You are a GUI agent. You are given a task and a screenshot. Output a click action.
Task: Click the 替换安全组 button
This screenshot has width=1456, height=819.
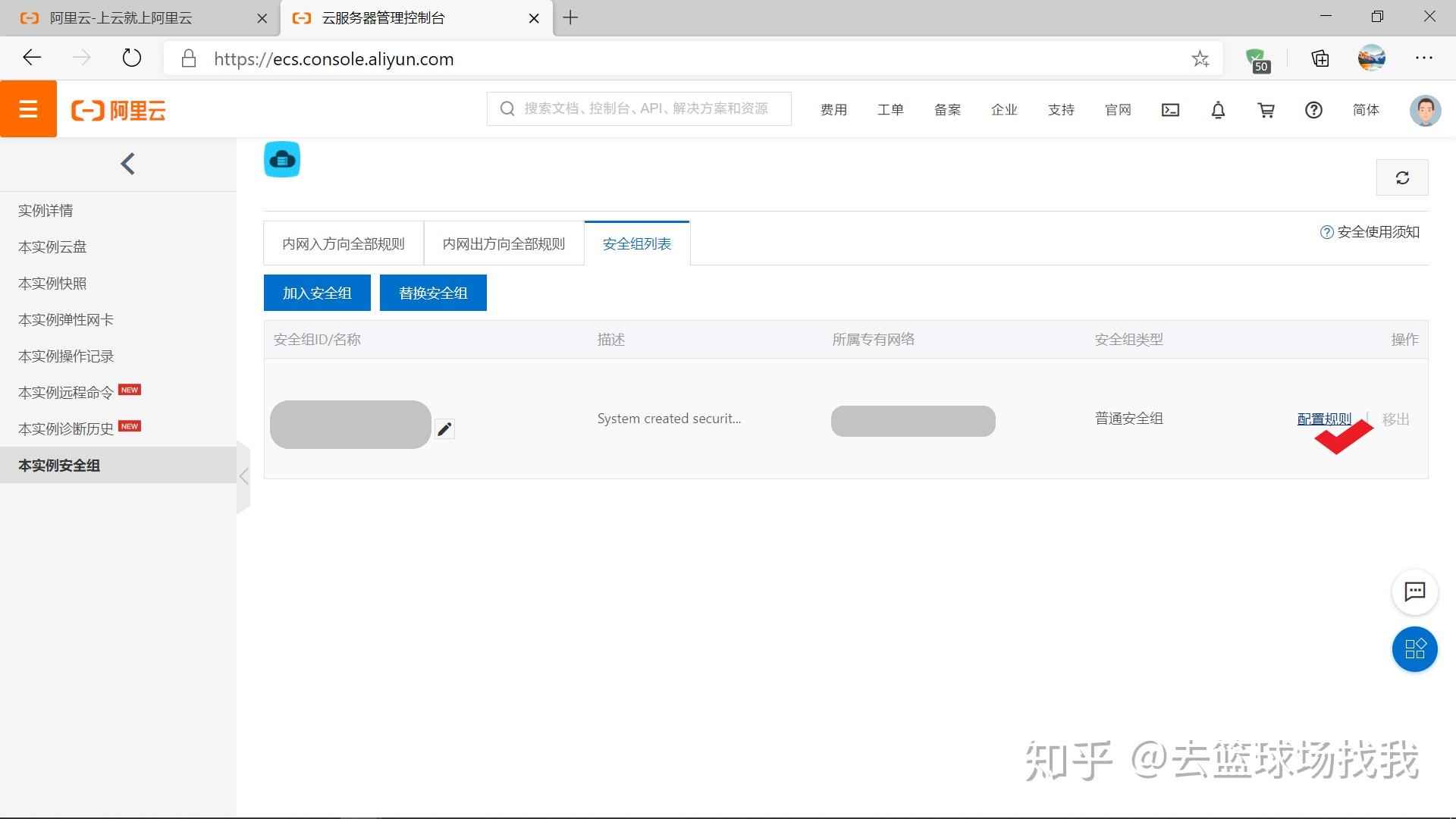pos(433,293)
